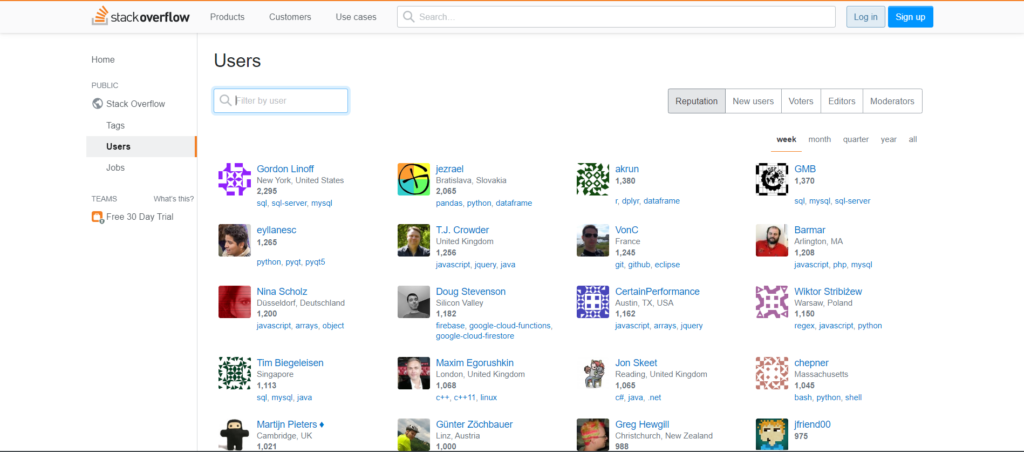Open Jon Skeet's profile name link
Screen dimensions: 1024x452
(636, 363)
